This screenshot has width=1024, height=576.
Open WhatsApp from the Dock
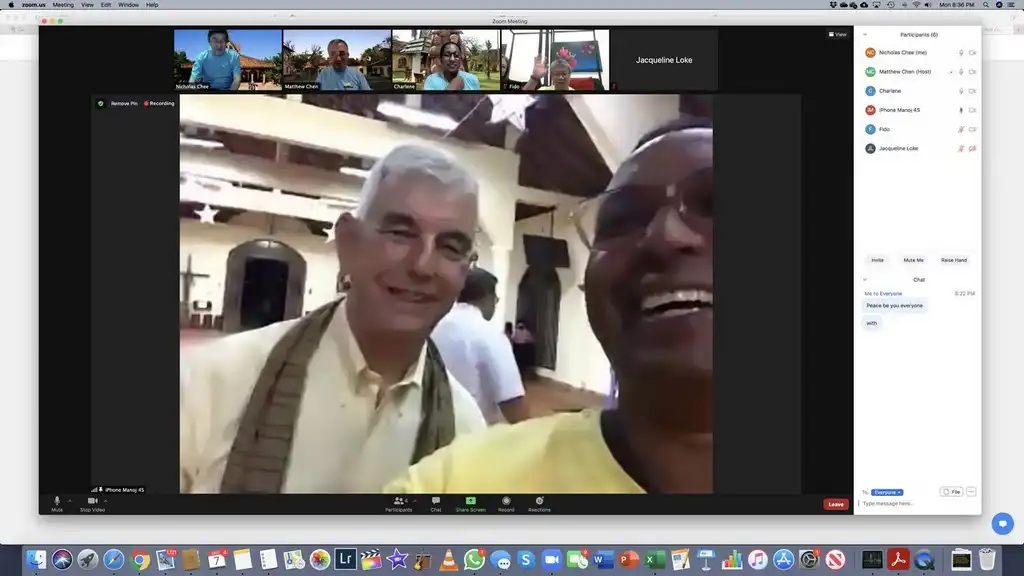pos(474,560)
